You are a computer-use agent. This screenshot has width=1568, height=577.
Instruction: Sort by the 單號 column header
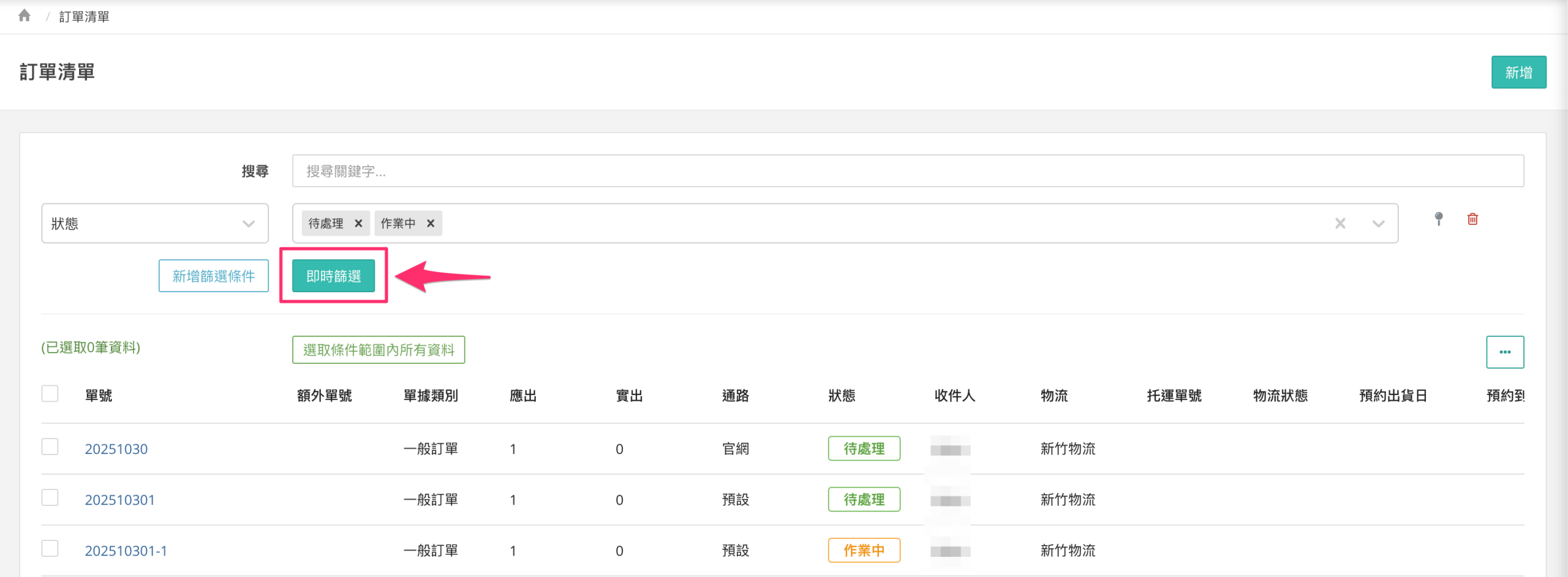99,396
